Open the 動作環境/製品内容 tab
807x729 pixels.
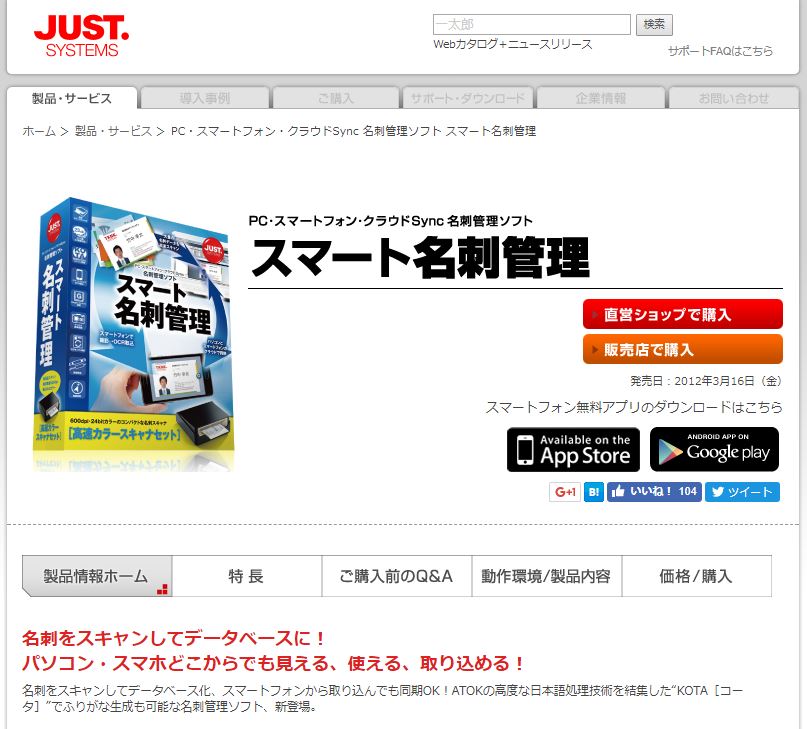pyautogui.click(x=546, y=576)
